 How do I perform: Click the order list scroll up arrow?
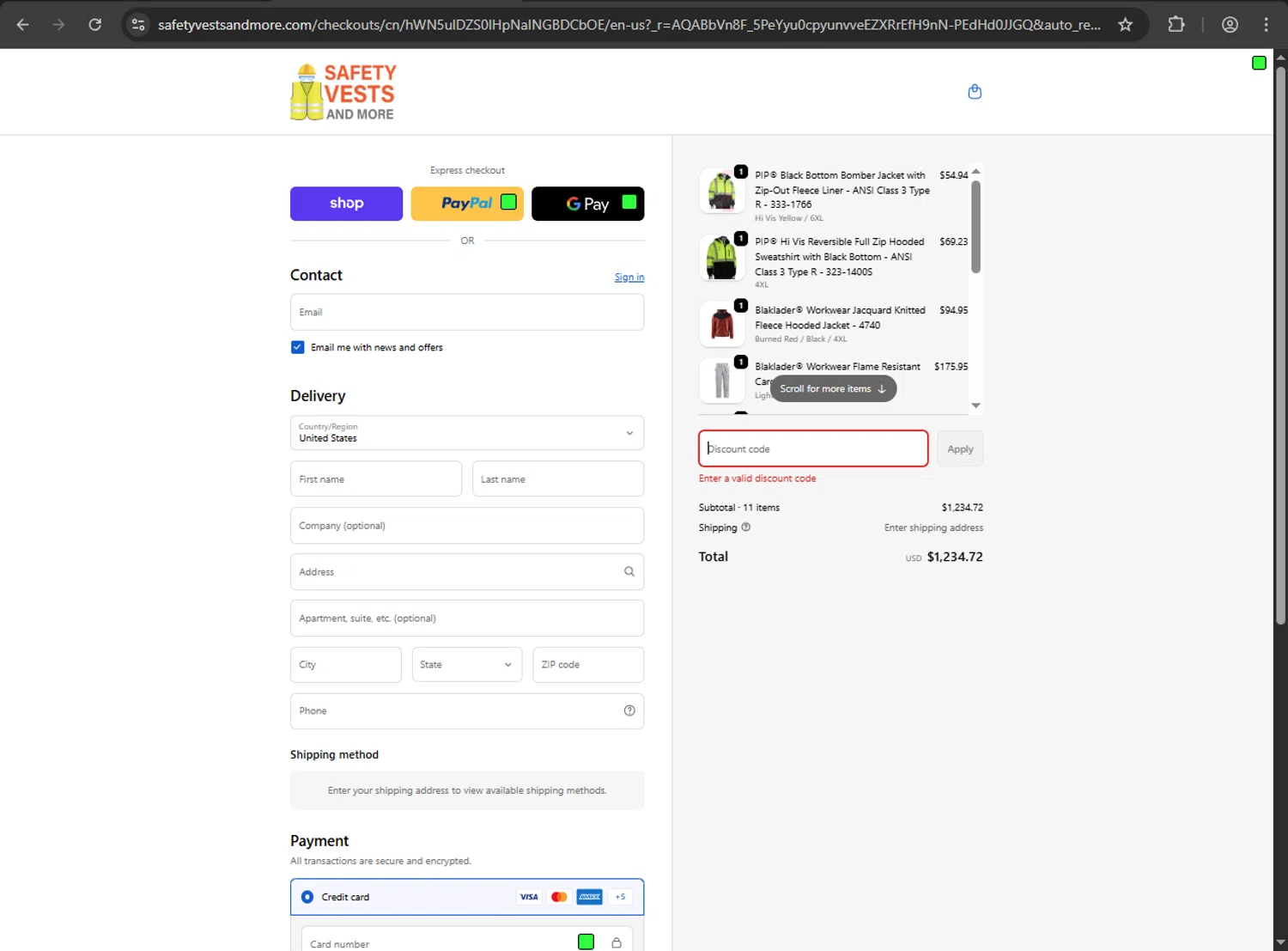coord(975,172)
